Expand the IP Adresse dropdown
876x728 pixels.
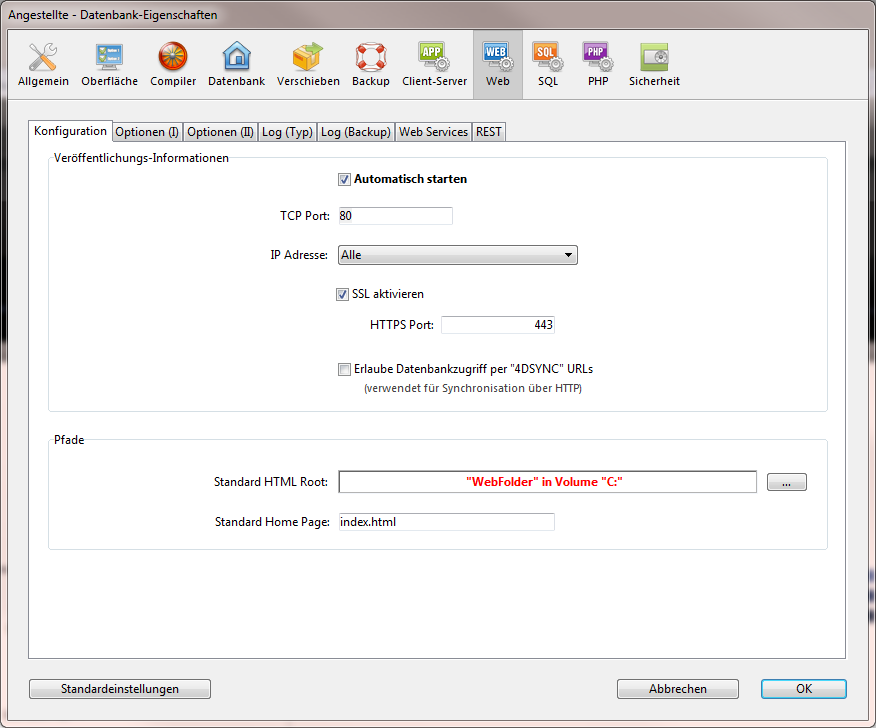[x=458, y=255]
